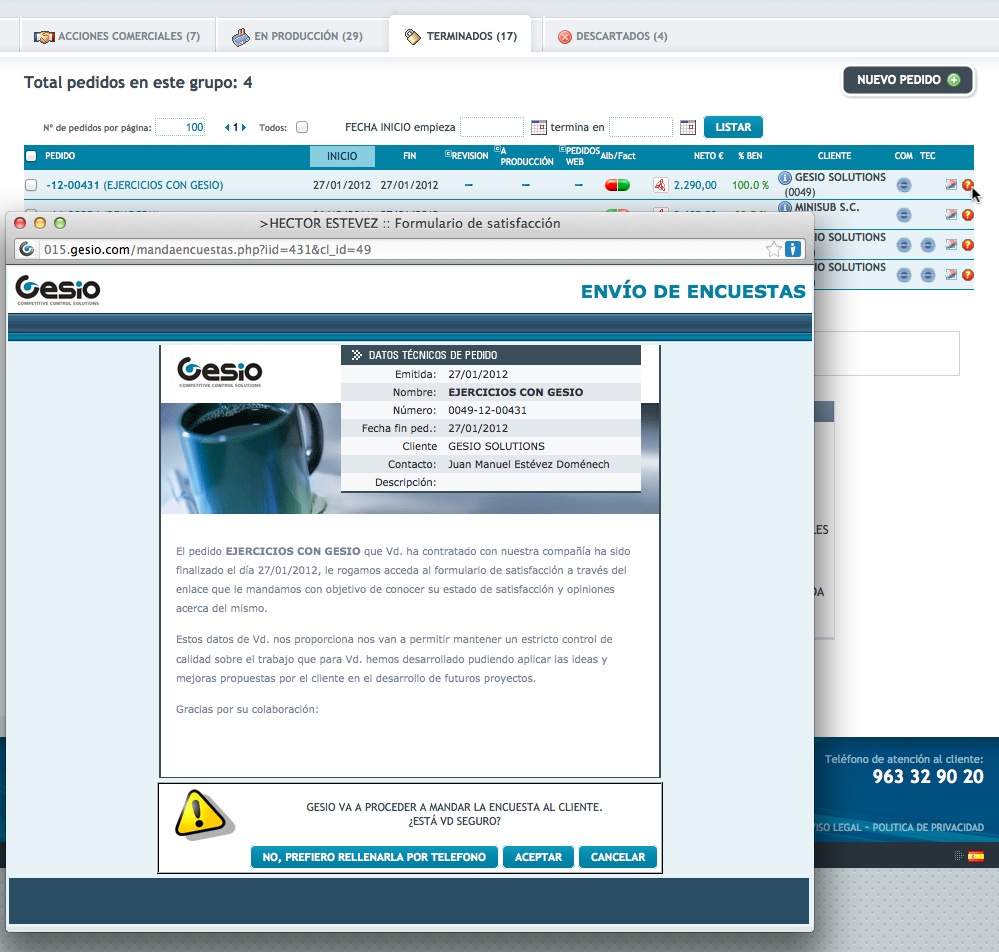Go to the previous page arrow
This screenshot has width=999, height=952.
[227, 127]
